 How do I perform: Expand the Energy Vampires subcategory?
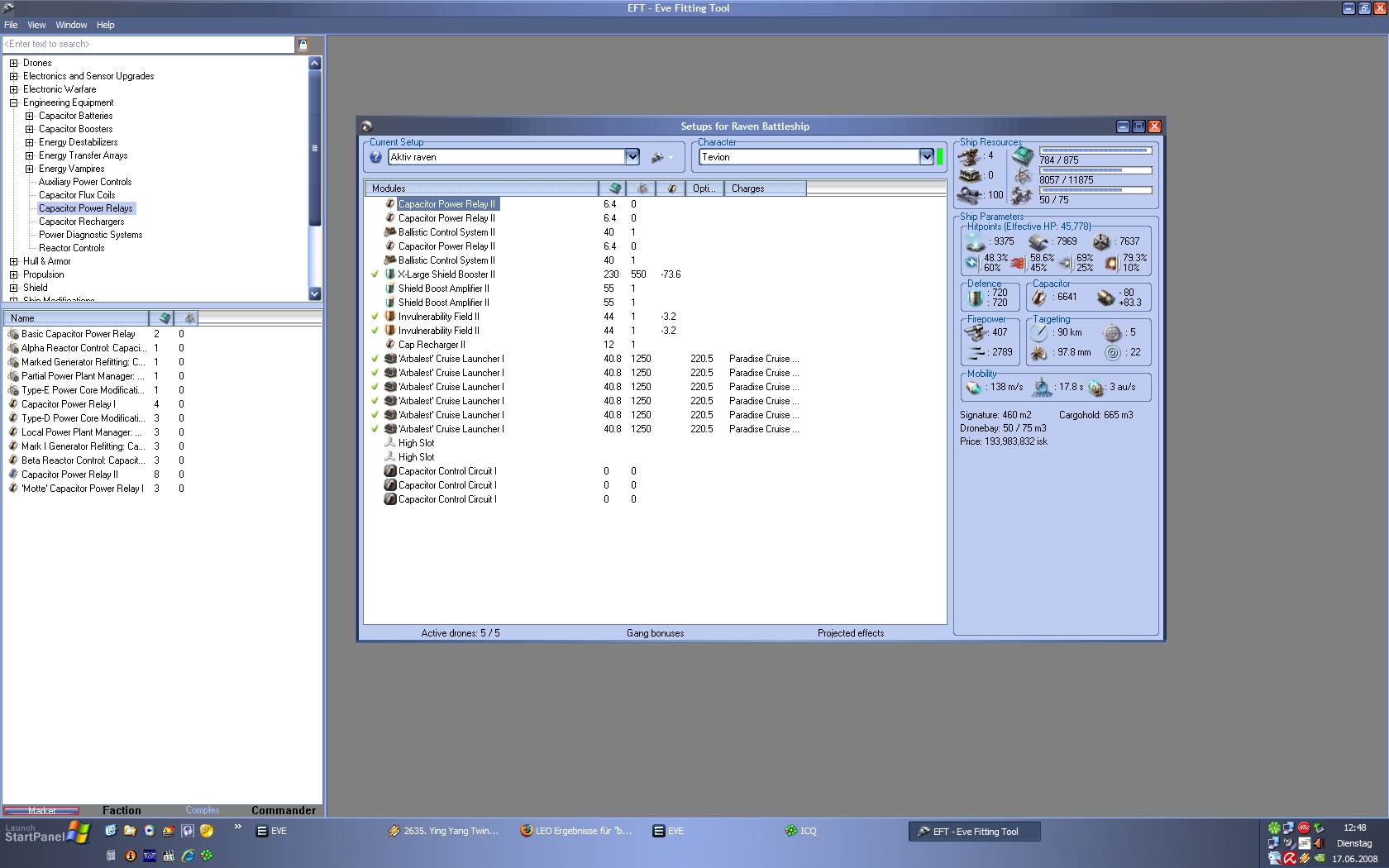tap(29, 169)
